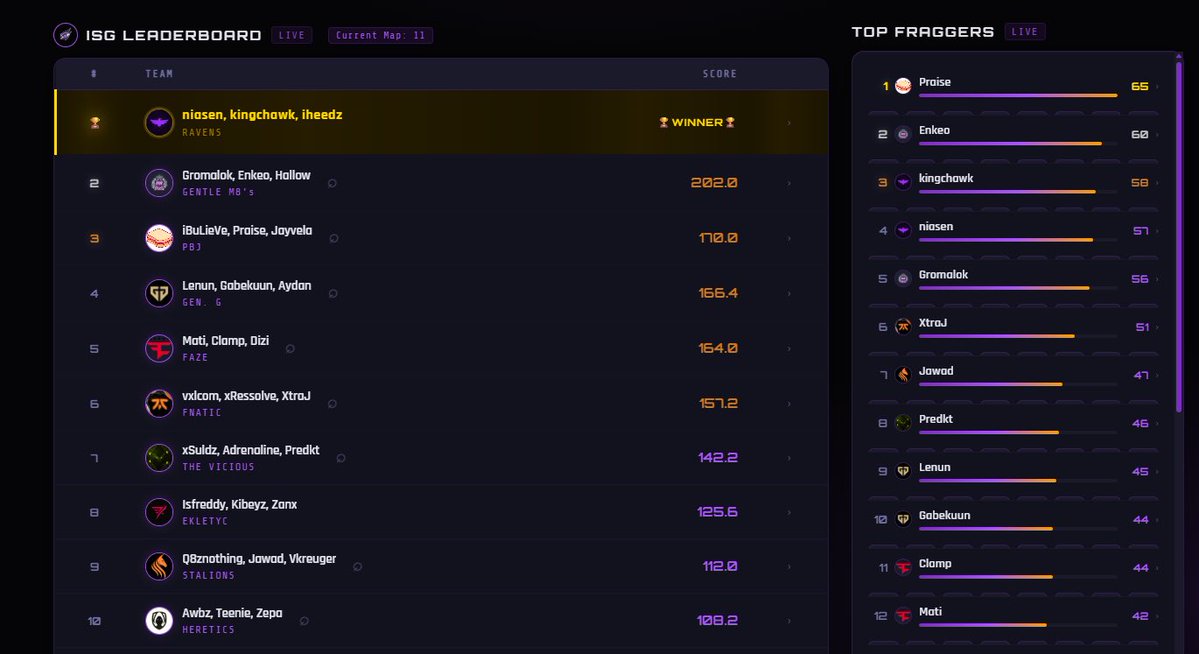The width and height of the screenshot is (1199, 654).
Task: Click Praise's avatar in Top Fraggers
Action: coord(903,86)
